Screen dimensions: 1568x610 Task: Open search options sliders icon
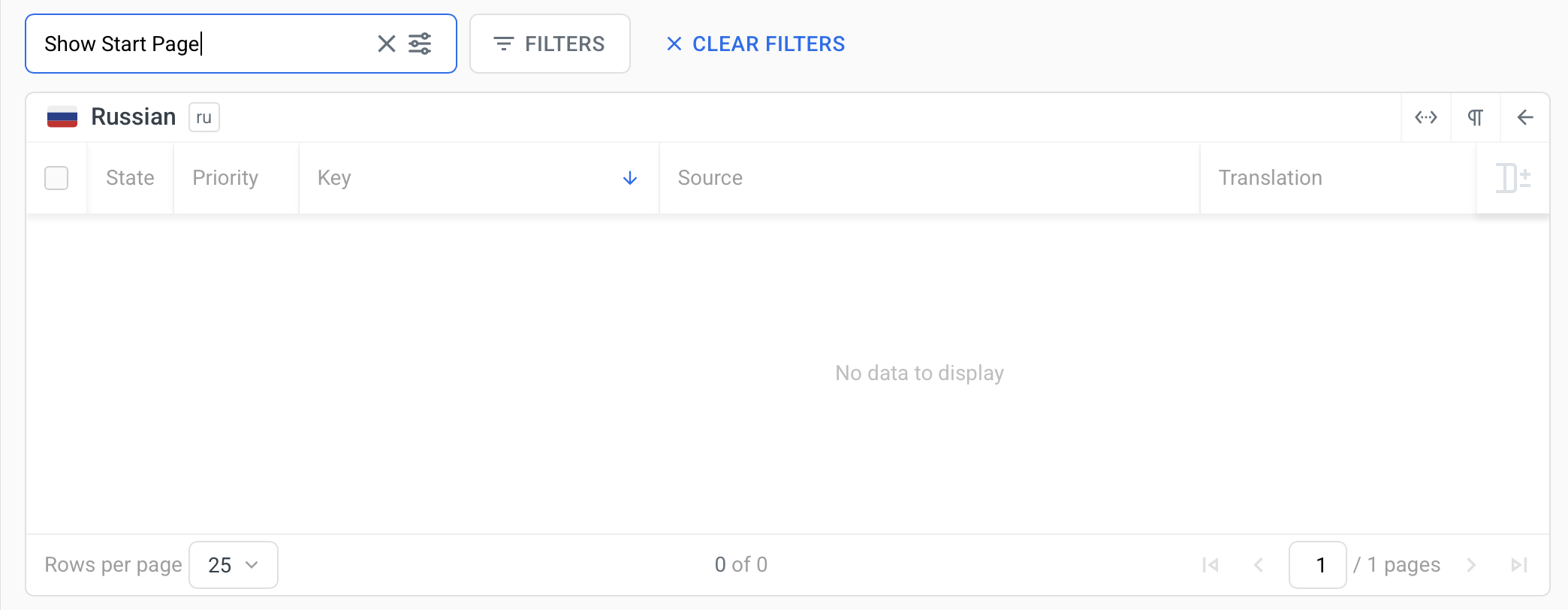click(420, 44)
